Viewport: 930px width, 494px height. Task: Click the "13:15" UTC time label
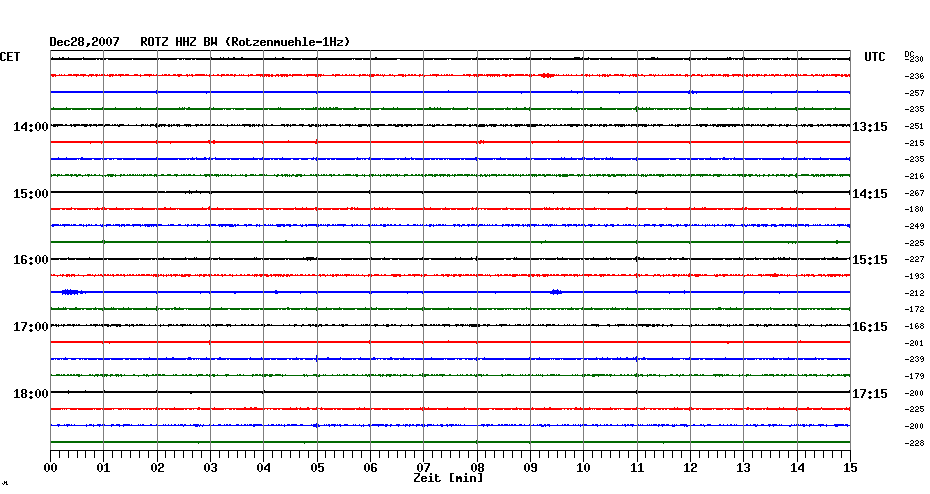(870, 127)
